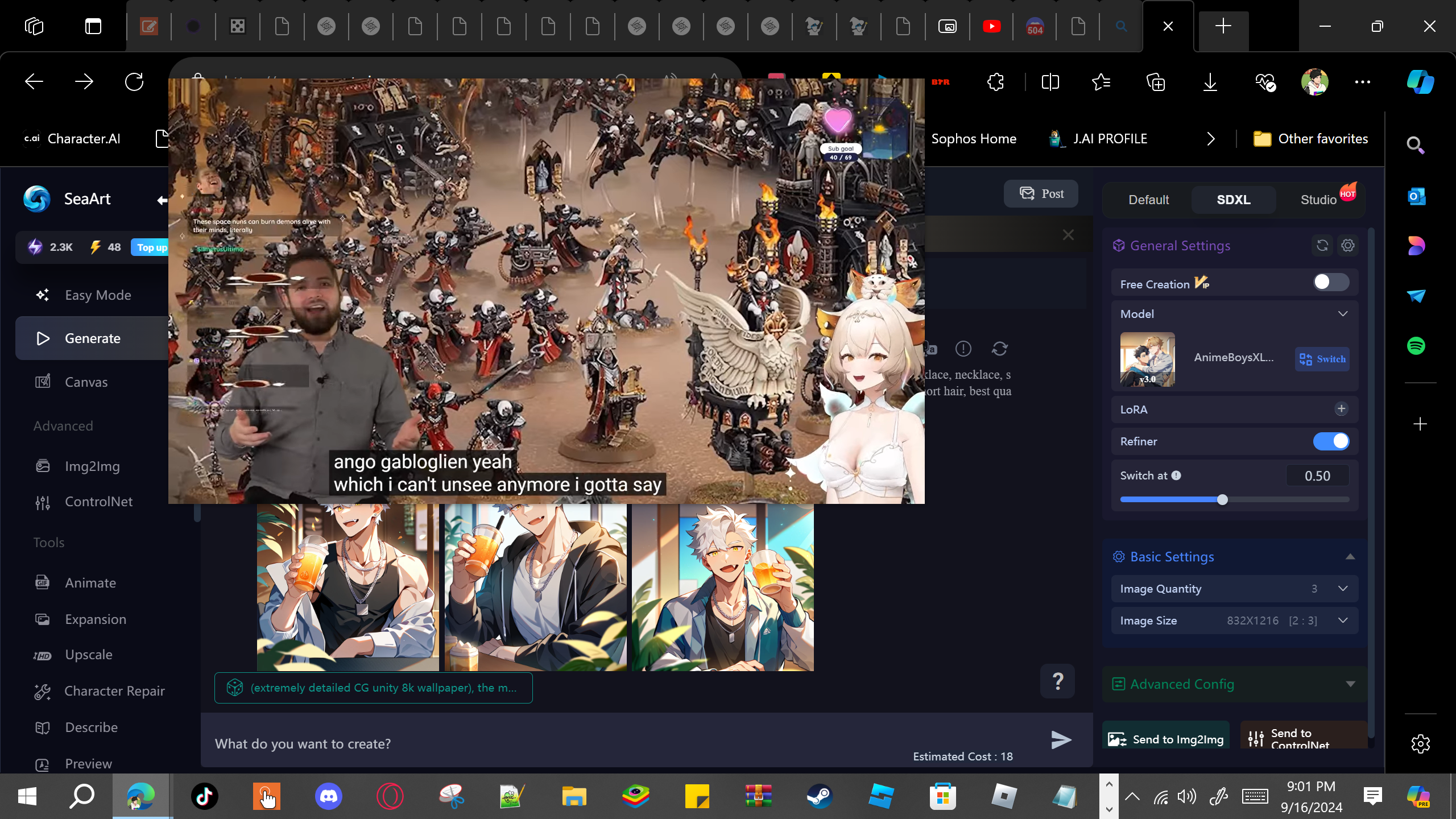Open General Settings gear icon

point(1348,246)
